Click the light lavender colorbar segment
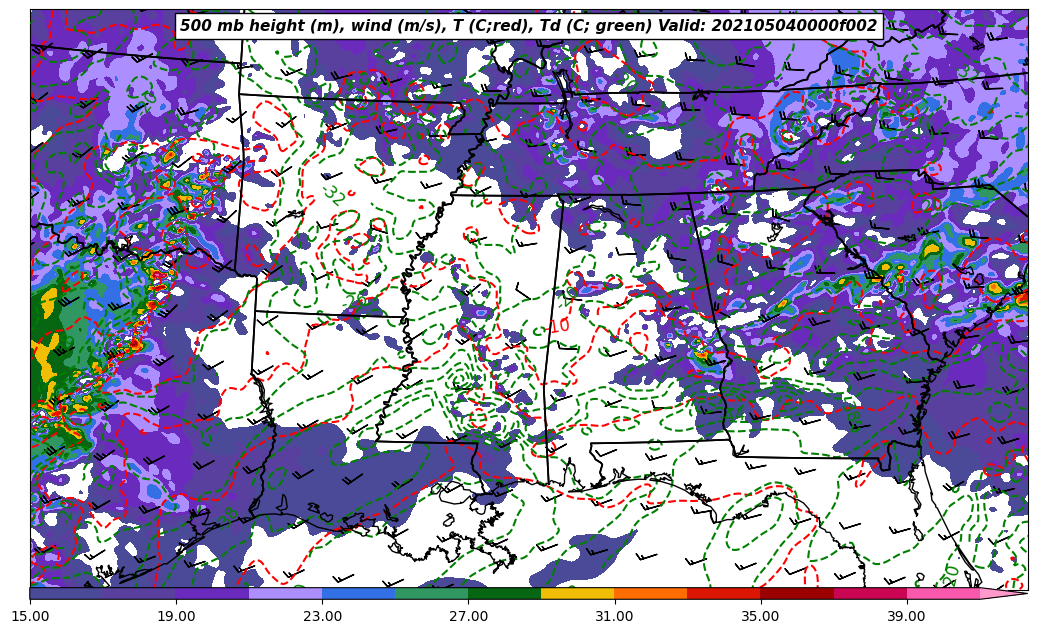 click(285, 593)
